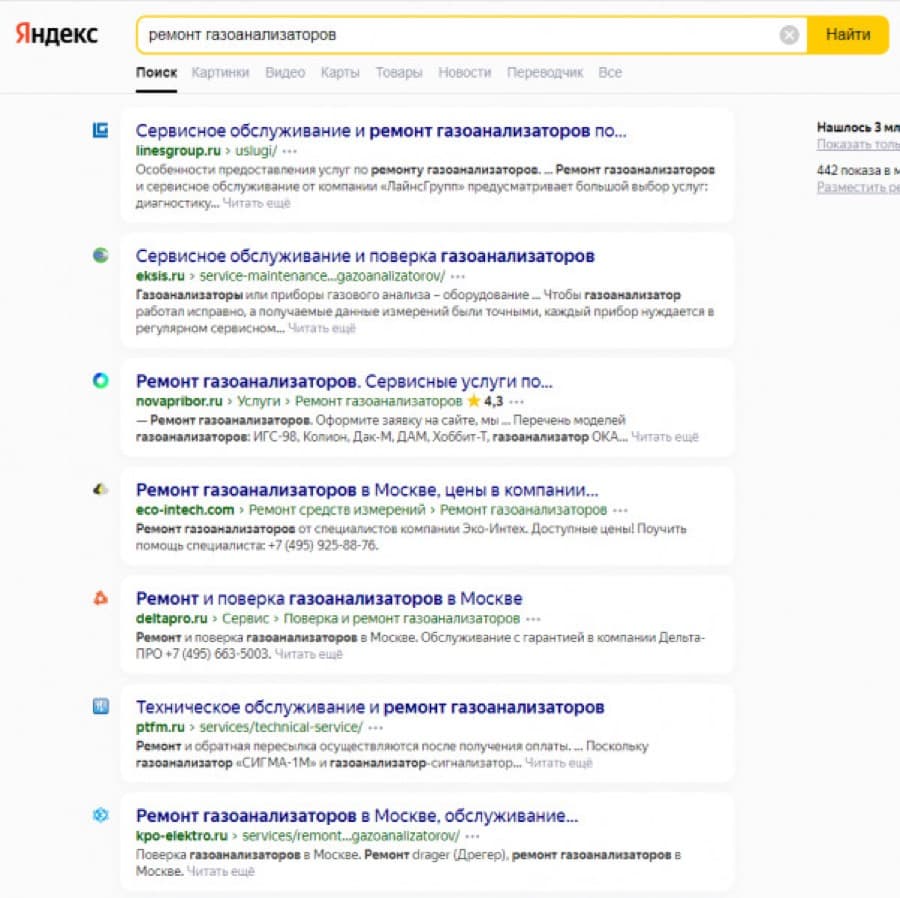Clear the search query with the X icon
Screen dimensions: 900x898
click(x=789, y=35)
